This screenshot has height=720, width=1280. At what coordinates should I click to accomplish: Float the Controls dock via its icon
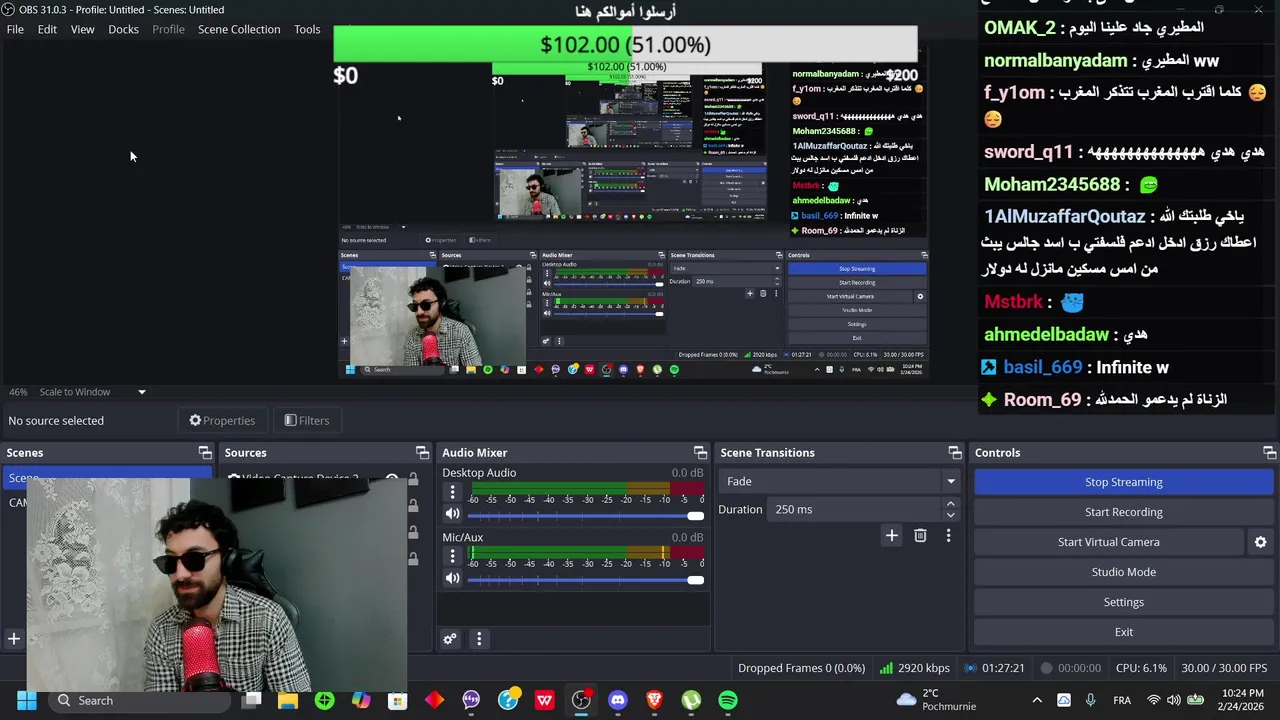tap(1269, 453)
